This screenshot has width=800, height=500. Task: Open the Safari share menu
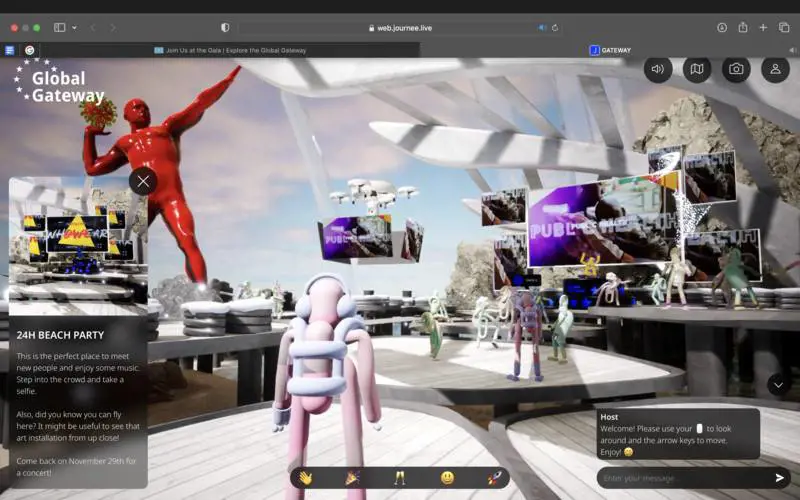743,27
